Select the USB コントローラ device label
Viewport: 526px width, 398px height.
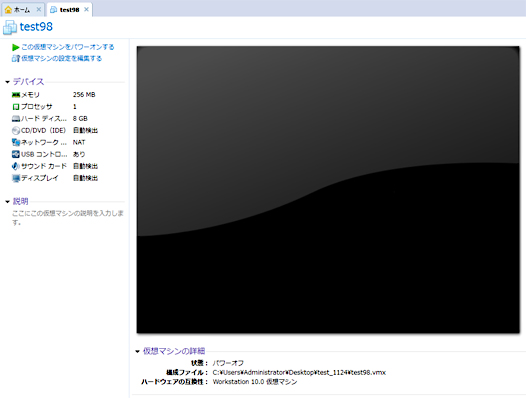44,154
